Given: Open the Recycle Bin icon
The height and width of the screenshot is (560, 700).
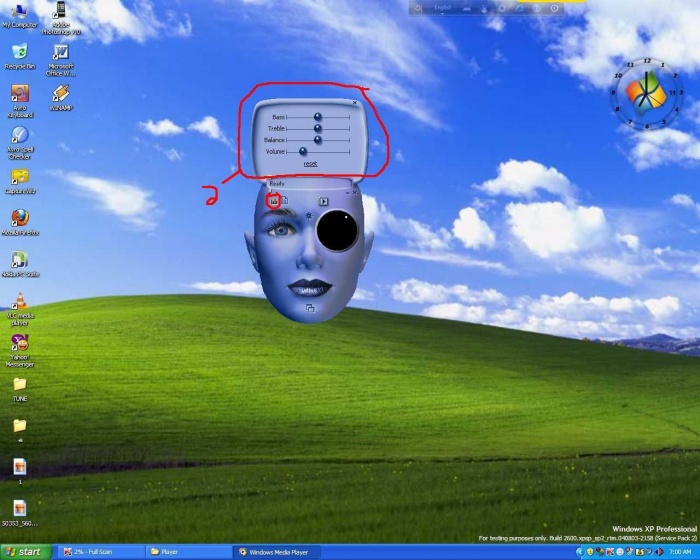Looking at the screenshot, I should [x=20, y=57].
